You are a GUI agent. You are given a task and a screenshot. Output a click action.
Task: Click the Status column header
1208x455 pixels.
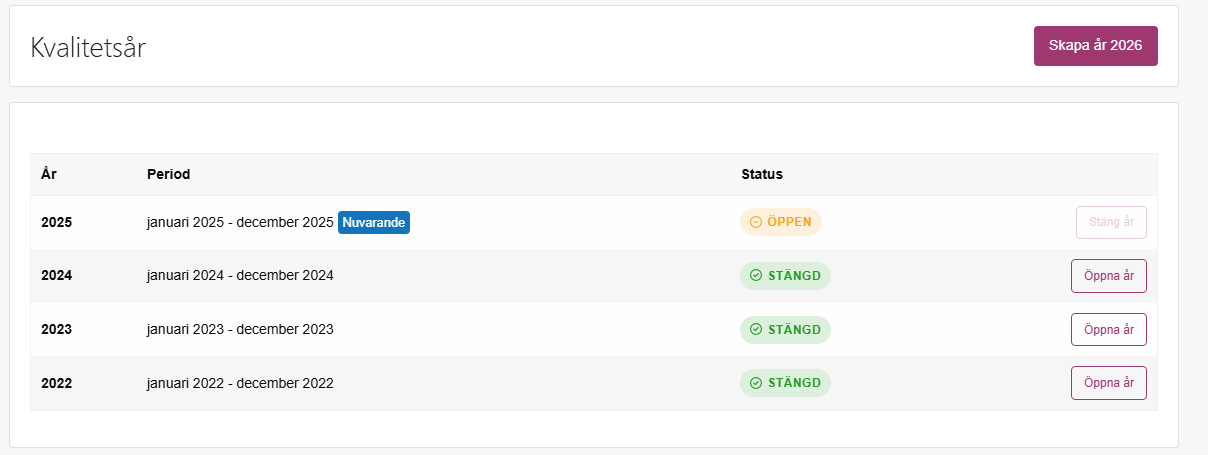click(762, 174)
